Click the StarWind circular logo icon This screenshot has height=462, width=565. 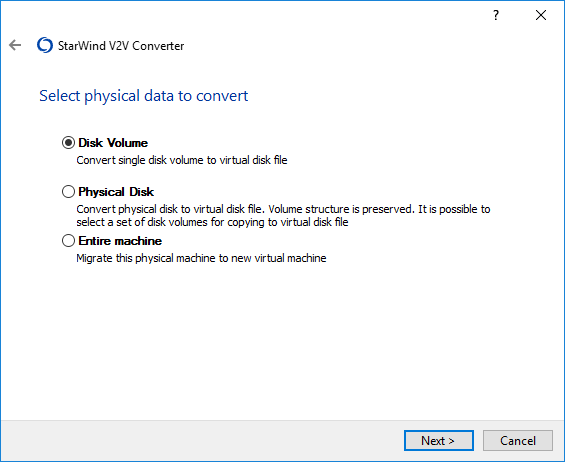click(x=45, y=45)
